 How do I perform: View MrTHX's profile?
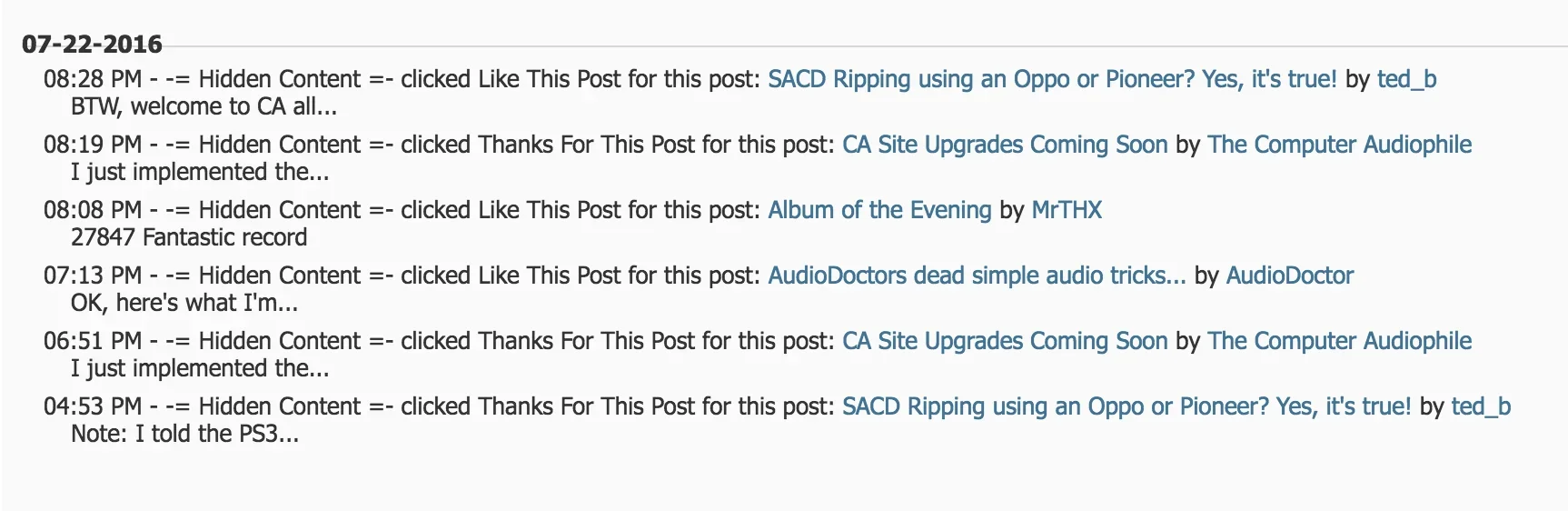[1067, 210]
